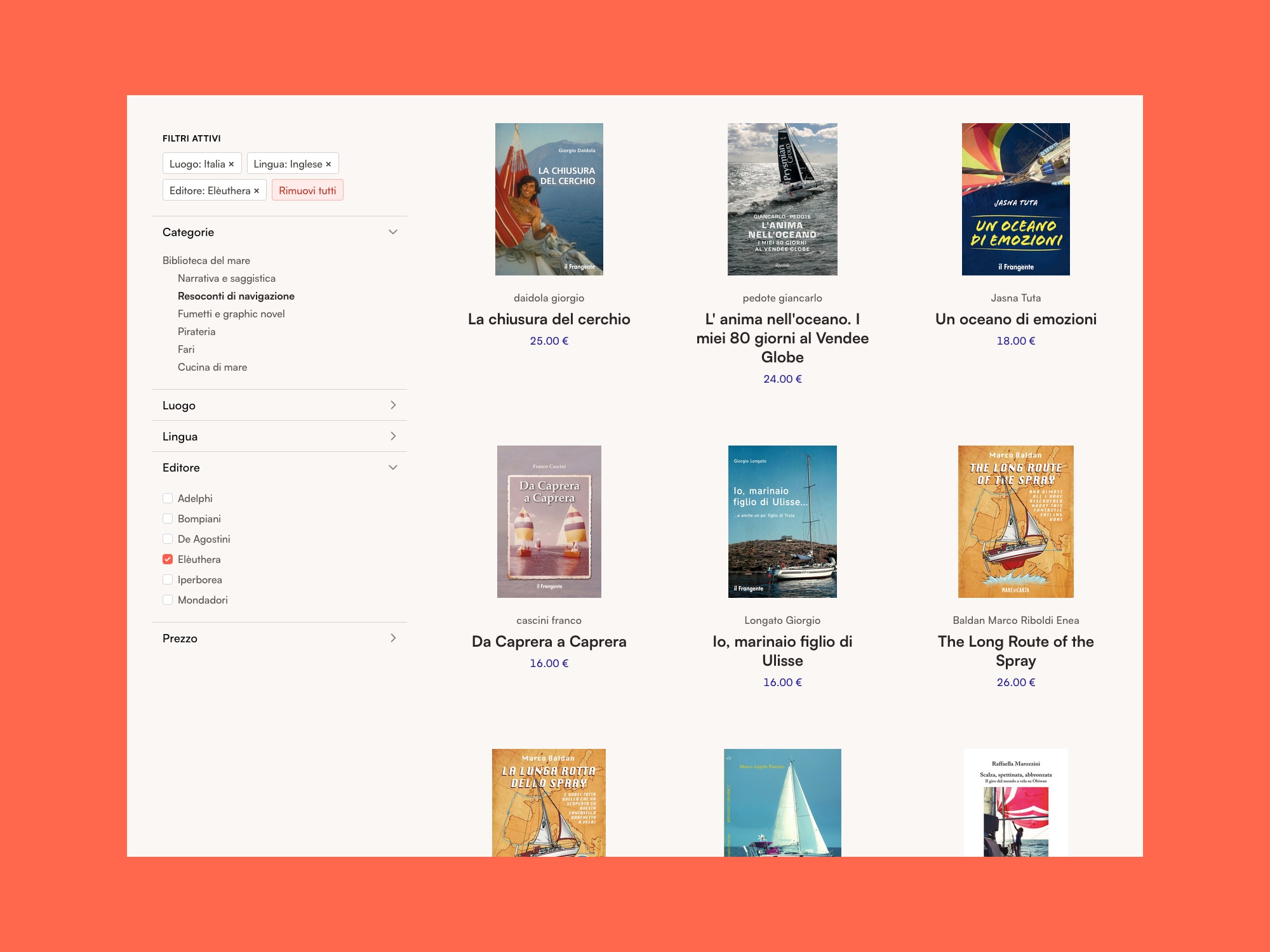Click the Rimuovi tutti button
The width and height of the screenshot is (1270, 952).
[307, 190]
